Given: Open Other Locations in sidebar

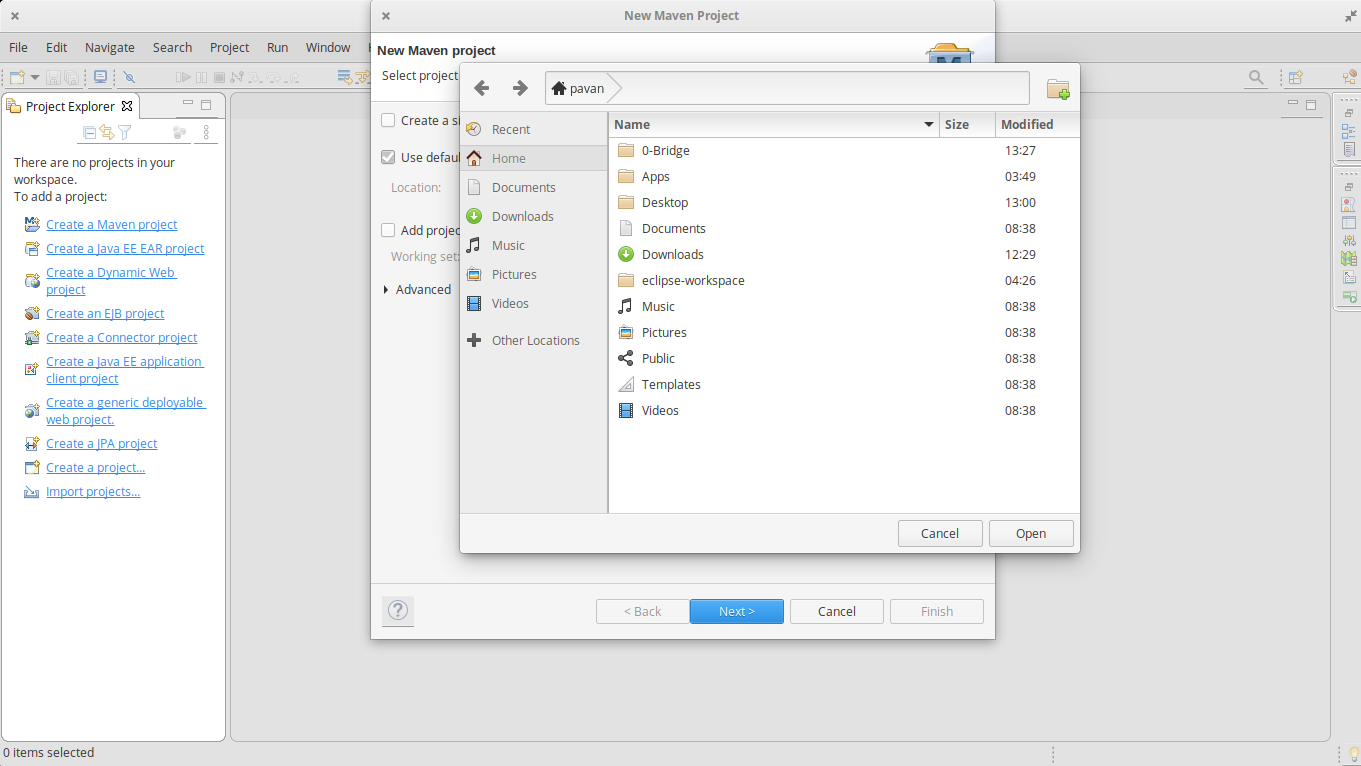Looking at the screenshot, I should pos(534,340).
